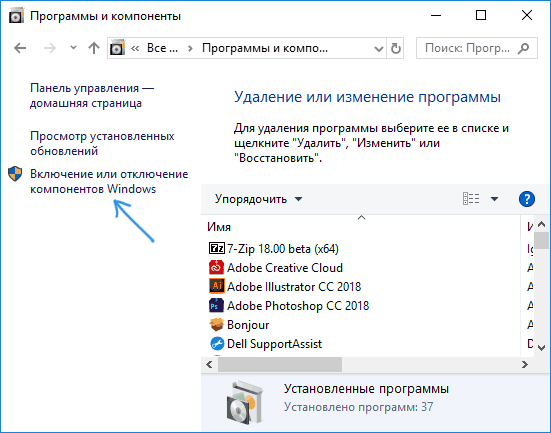Click the Forward navigation arrow
This screenshot has width=551, height=433.
pyautogui.click(x=50, y=48)
